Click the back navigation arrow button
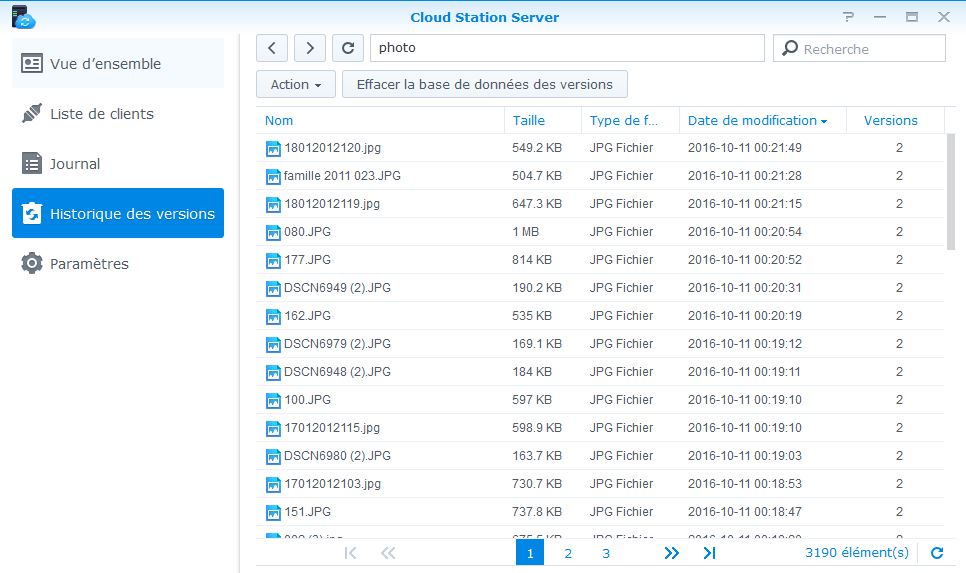The image size is (966, 573). 272,48
